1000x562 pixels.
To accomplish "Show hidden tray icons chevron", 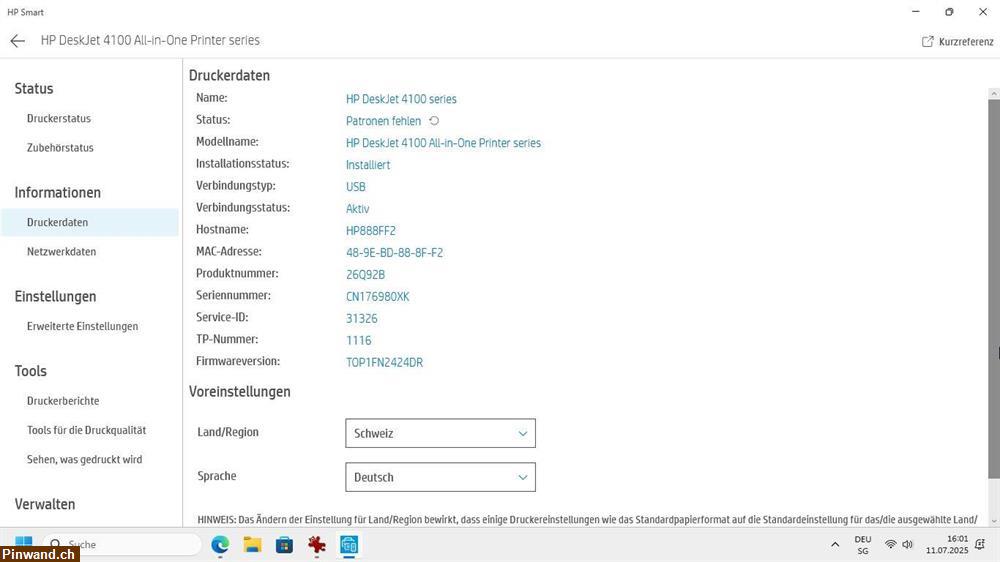I will [835, 544].
